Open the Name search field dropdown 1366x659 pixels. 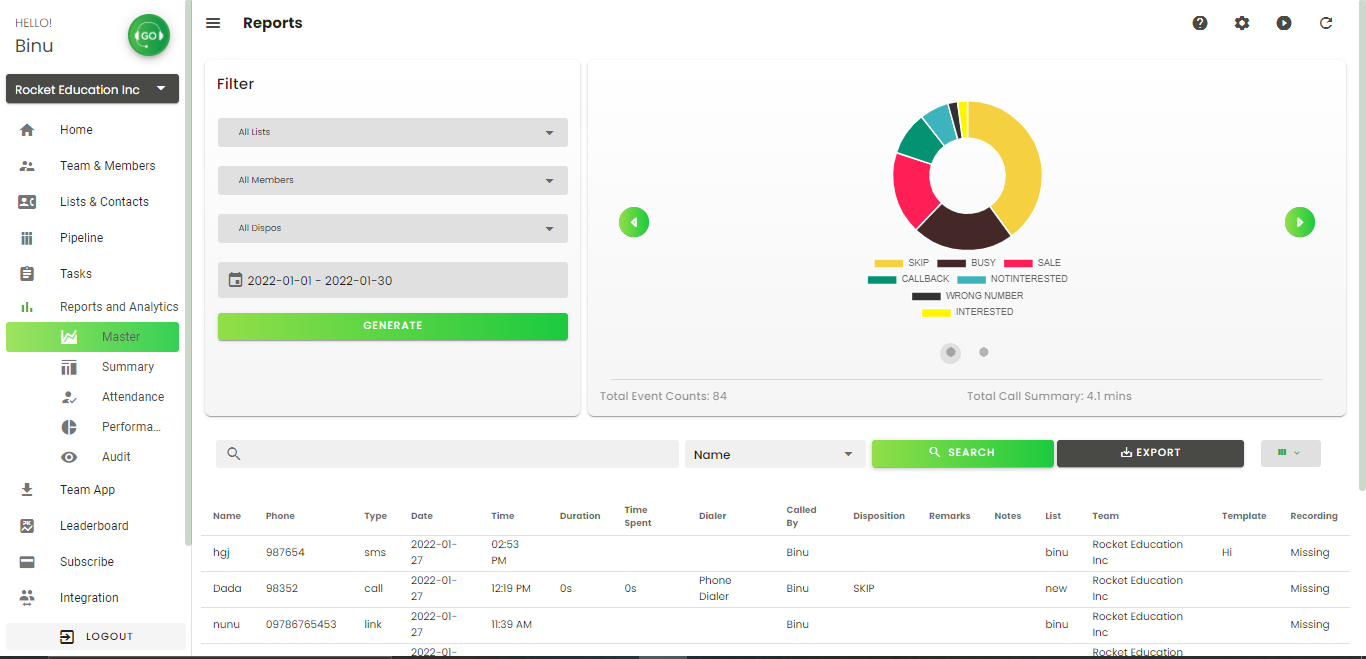[775, 454]
